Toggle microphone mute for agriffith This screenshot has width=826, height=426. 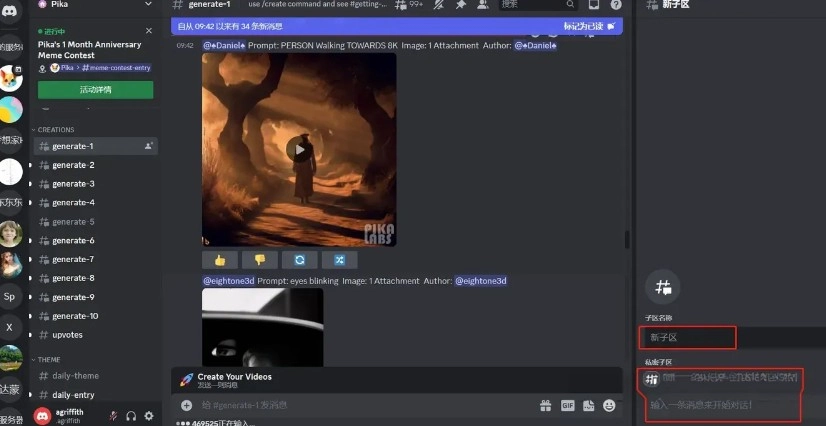114,415
